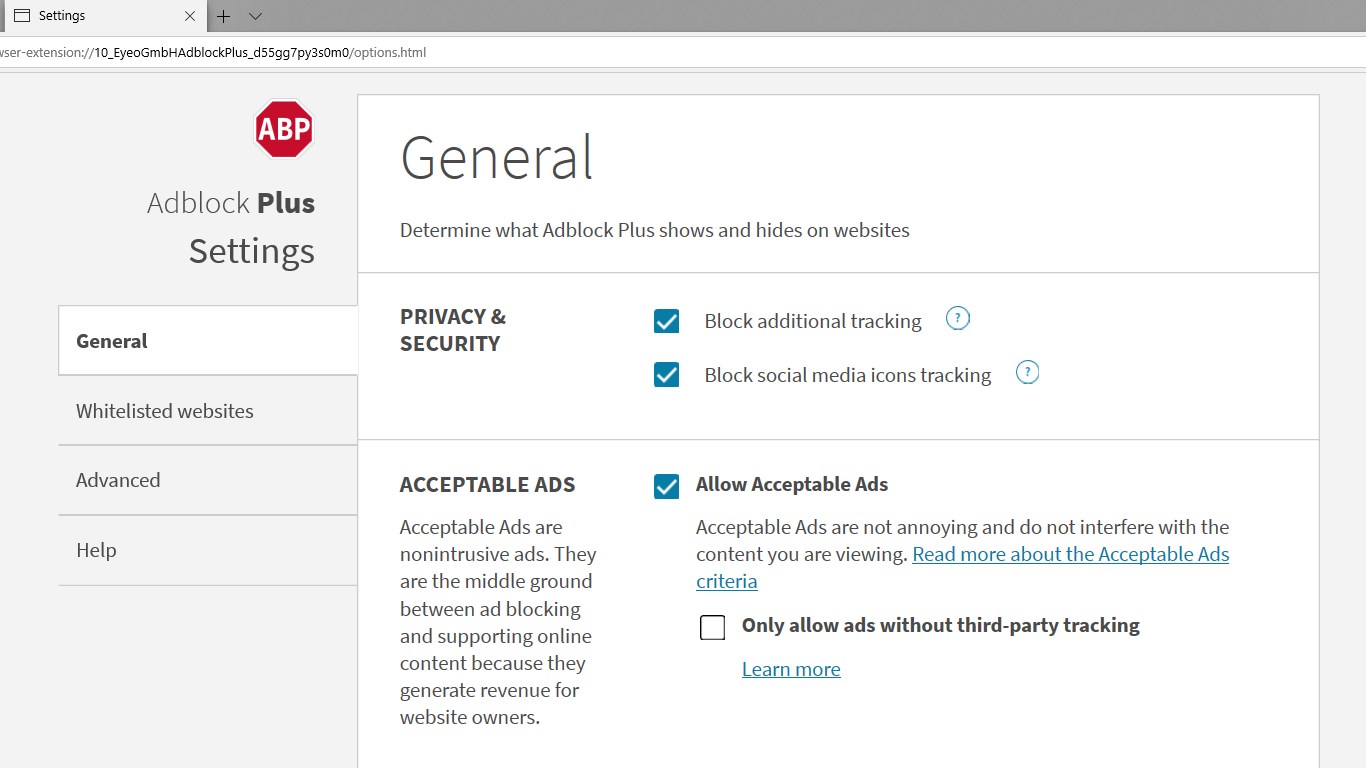Go to the Help section
This screenshot has width=1366, height=768.
point(96,550)
